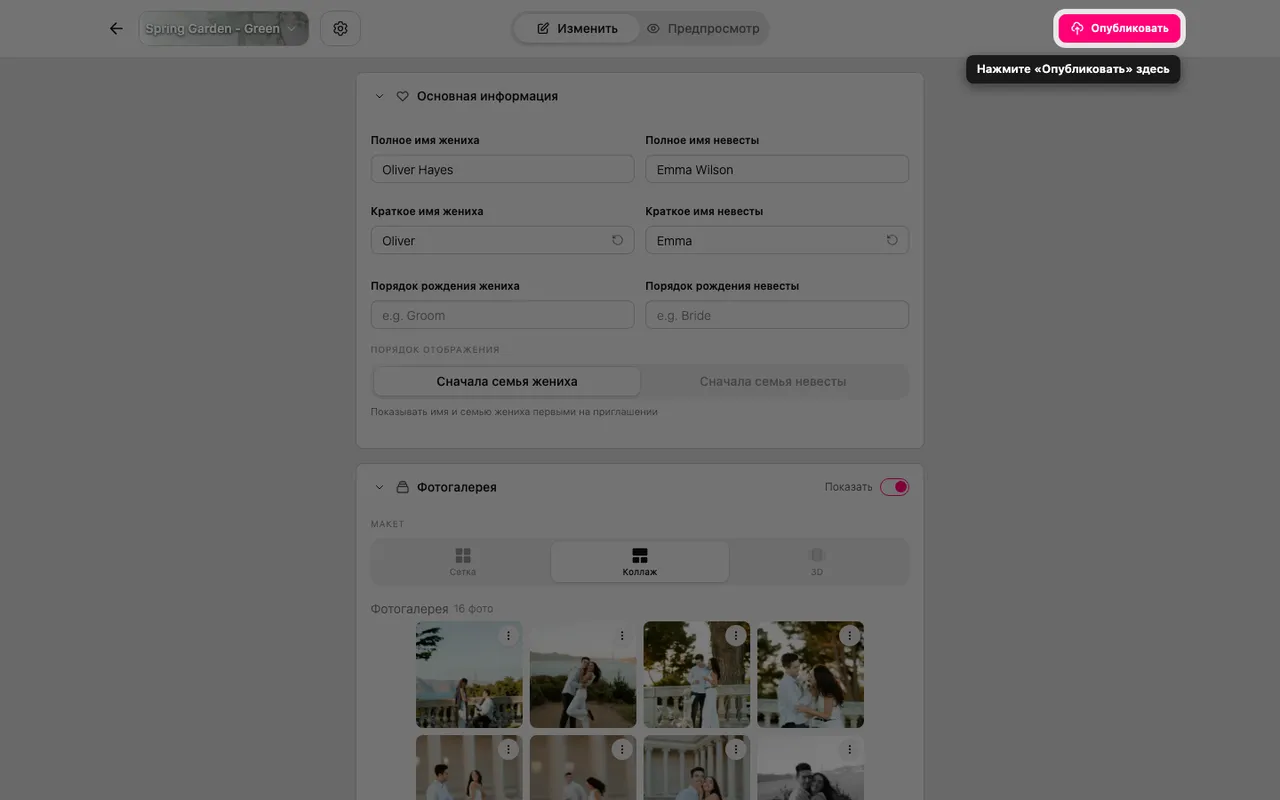Select the fourth photo in the bottom gallery row
1280x800 pixels.
coord(811,768)
